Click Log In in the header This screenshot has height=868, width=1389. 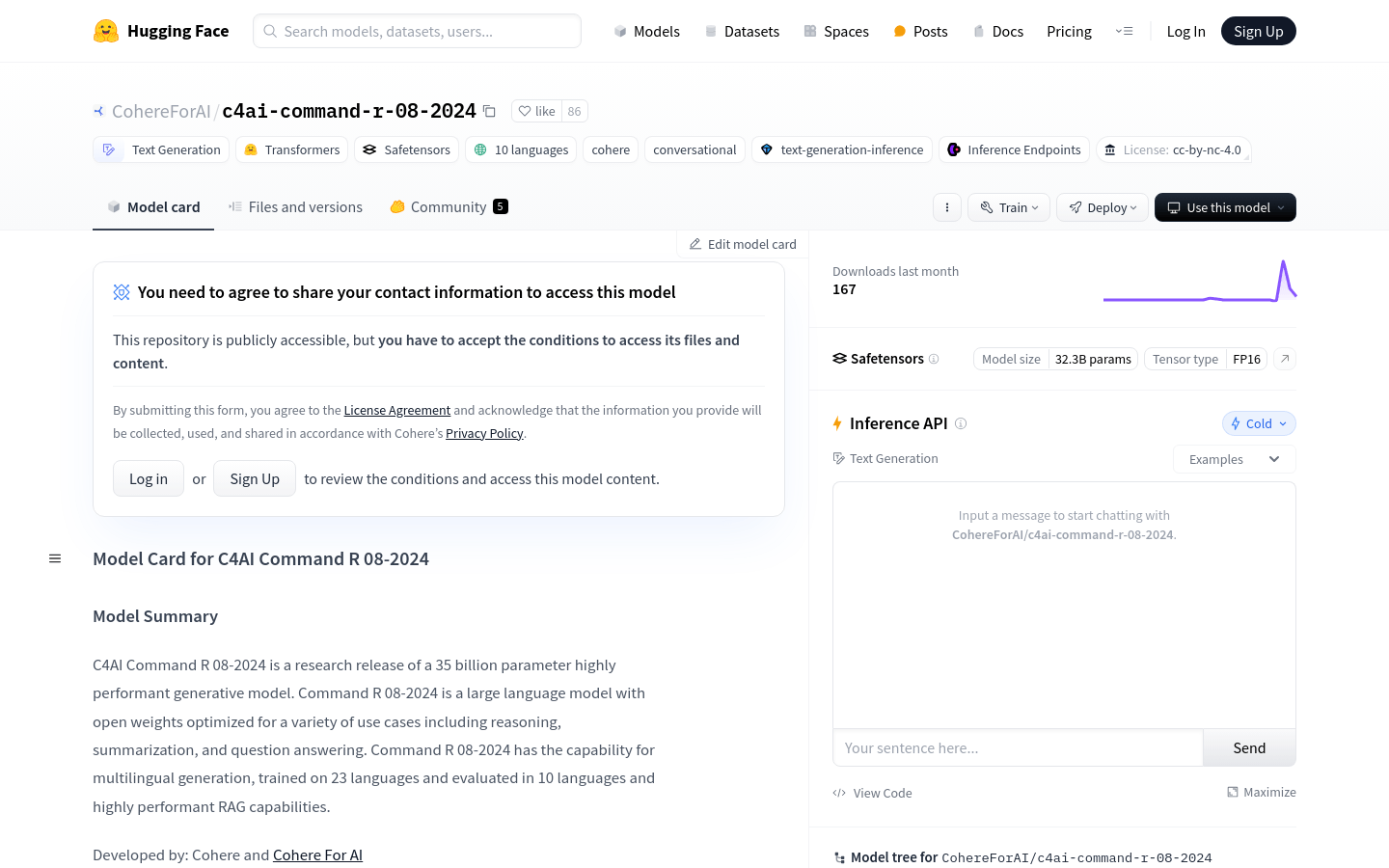[x=1185, y=31]
